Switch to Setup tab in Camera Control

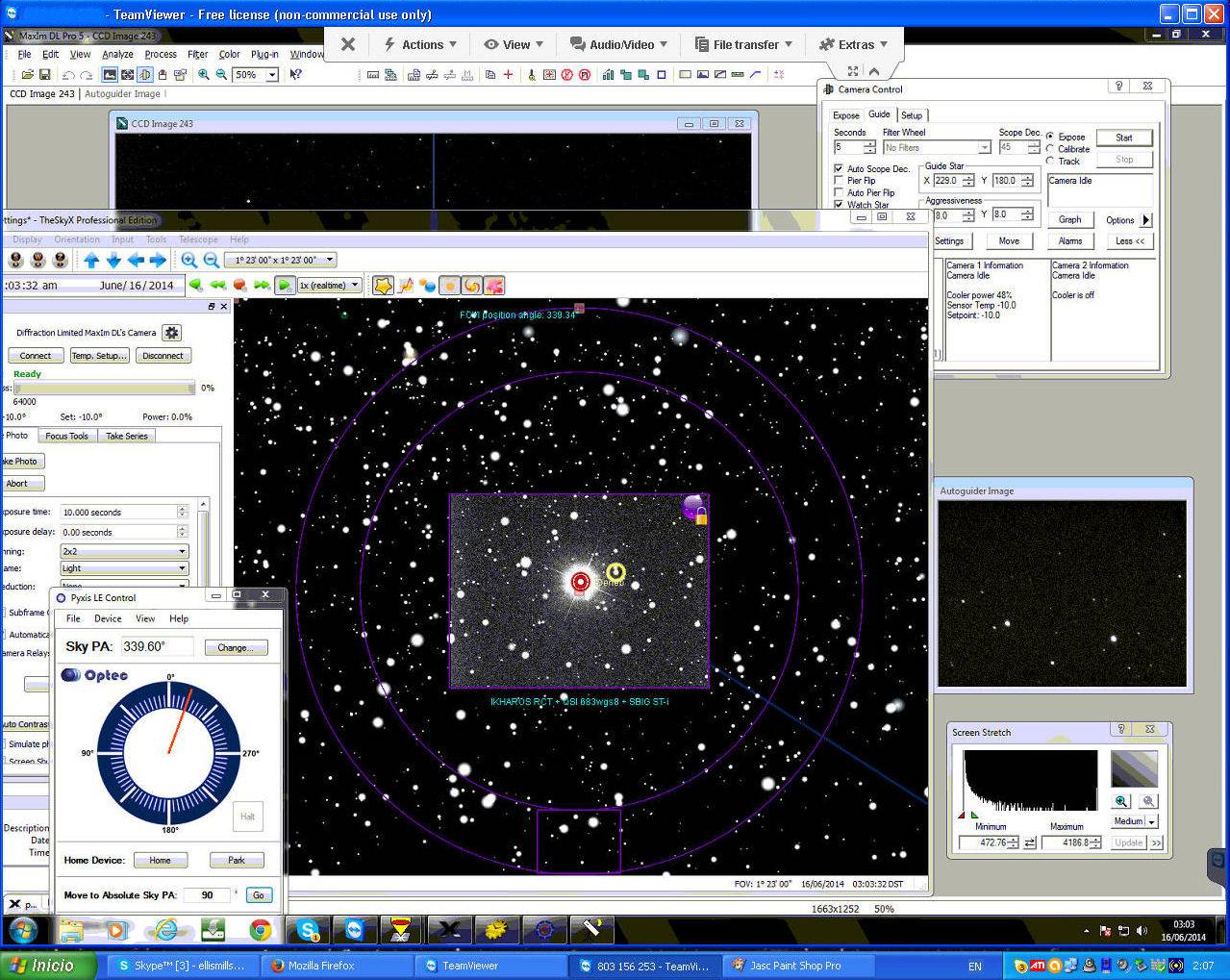click(x=912, y=115)
